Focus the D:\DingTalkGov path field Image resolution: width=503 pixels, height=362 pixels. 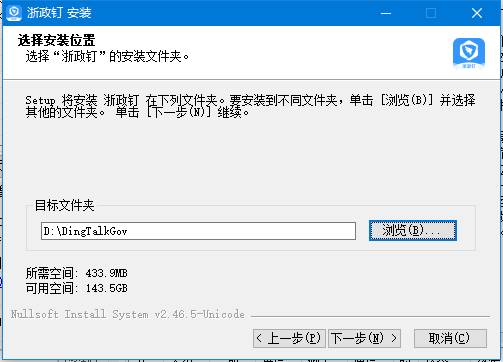[198, 231]
